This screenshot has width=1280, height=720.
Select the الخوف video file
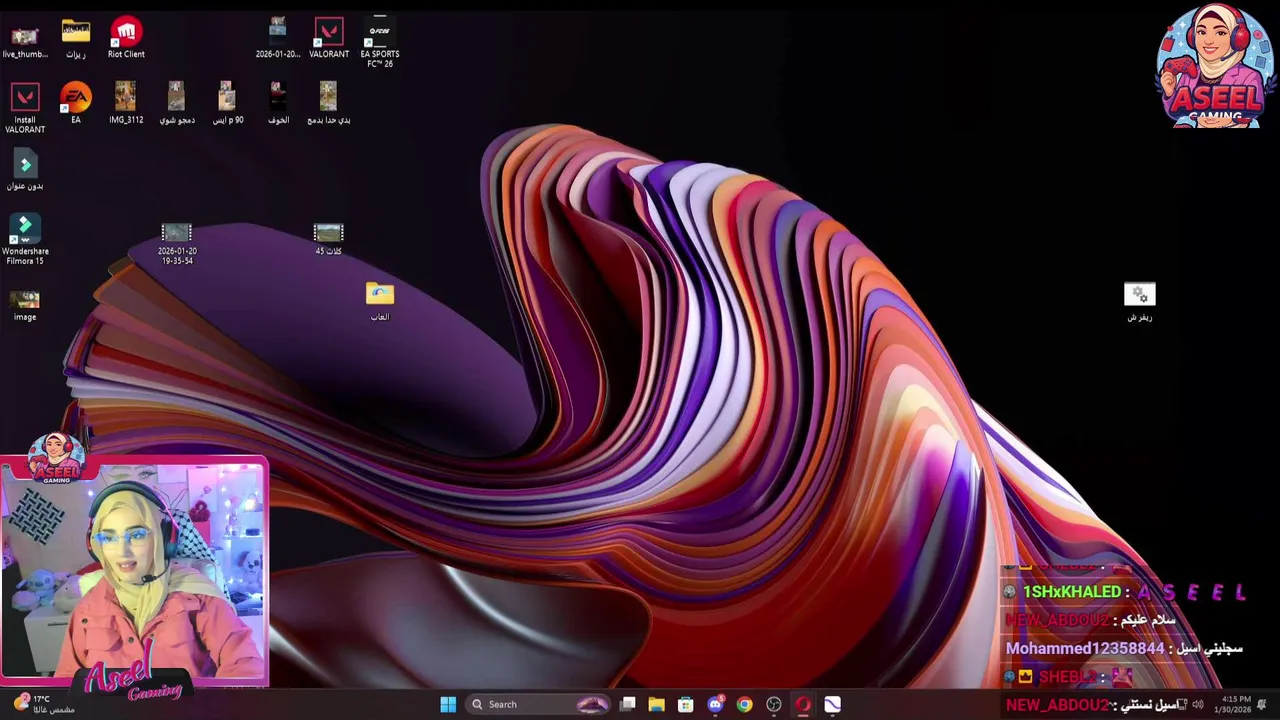coord(278,104)
